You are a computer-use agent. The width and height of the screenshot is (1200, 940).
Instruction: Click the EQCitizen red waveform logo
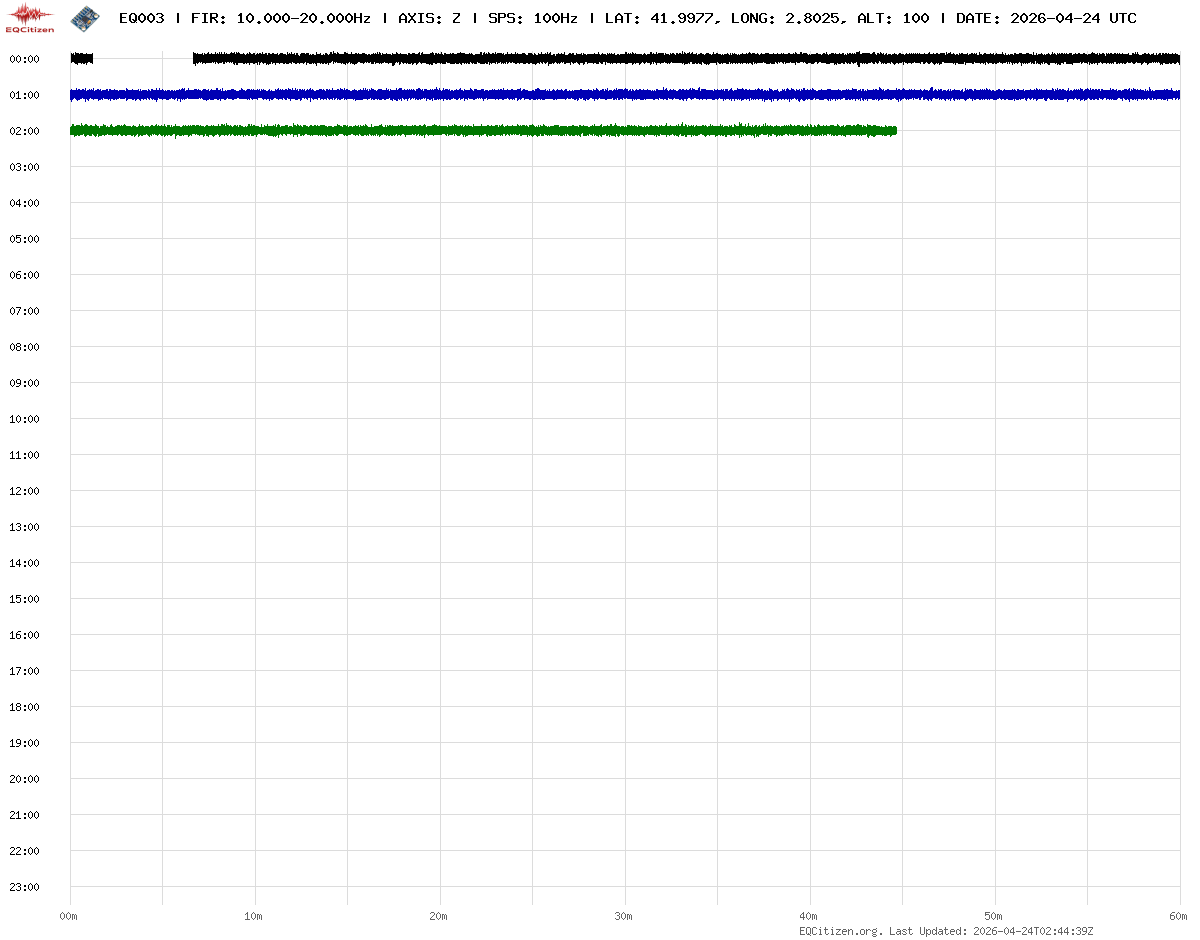pyautogui.click(x=31, y=17)
